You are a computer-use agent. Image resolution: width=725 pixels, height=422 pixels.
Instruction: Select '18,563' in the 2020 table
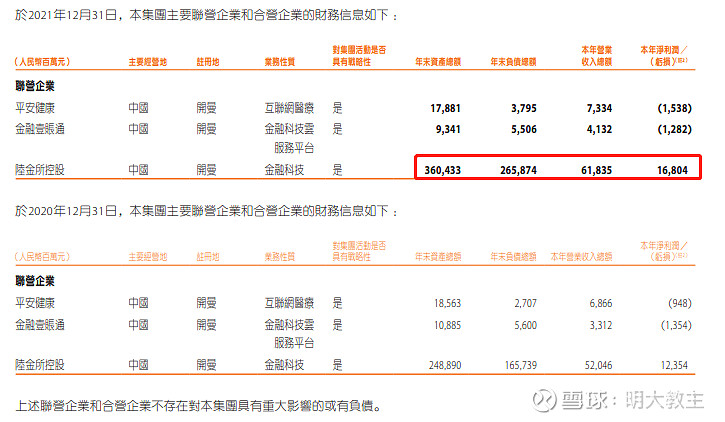447,303
